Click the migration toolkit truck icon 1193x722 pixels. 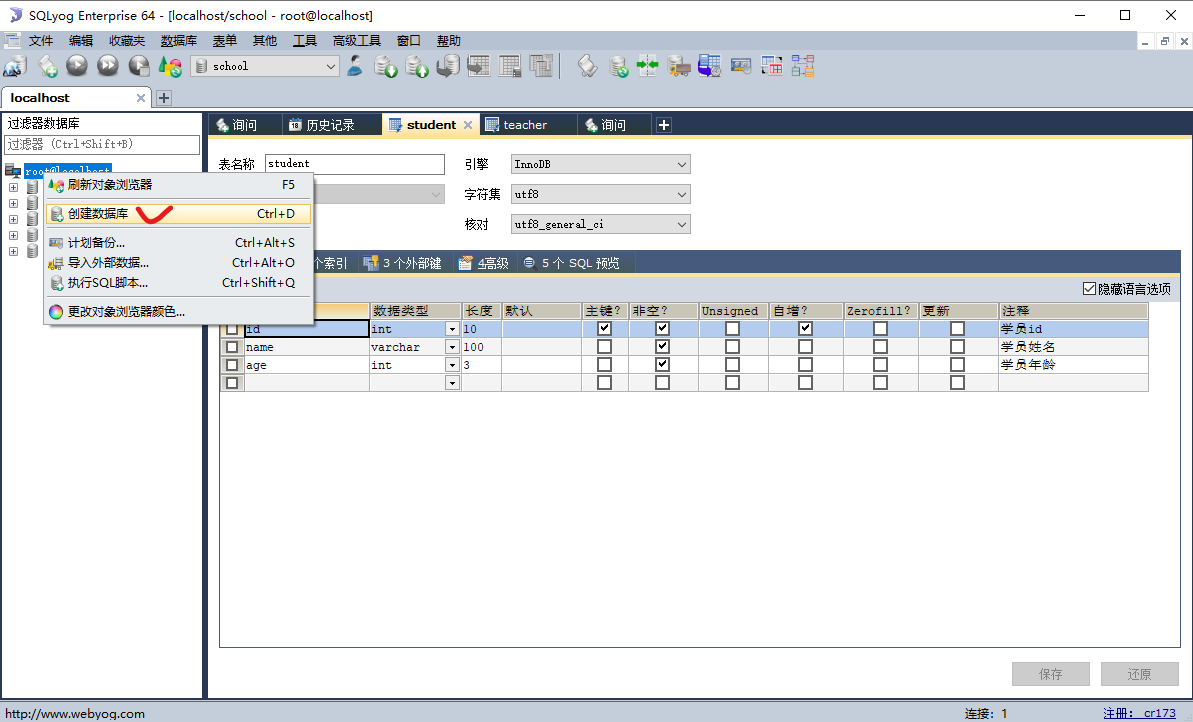(679, 66)
